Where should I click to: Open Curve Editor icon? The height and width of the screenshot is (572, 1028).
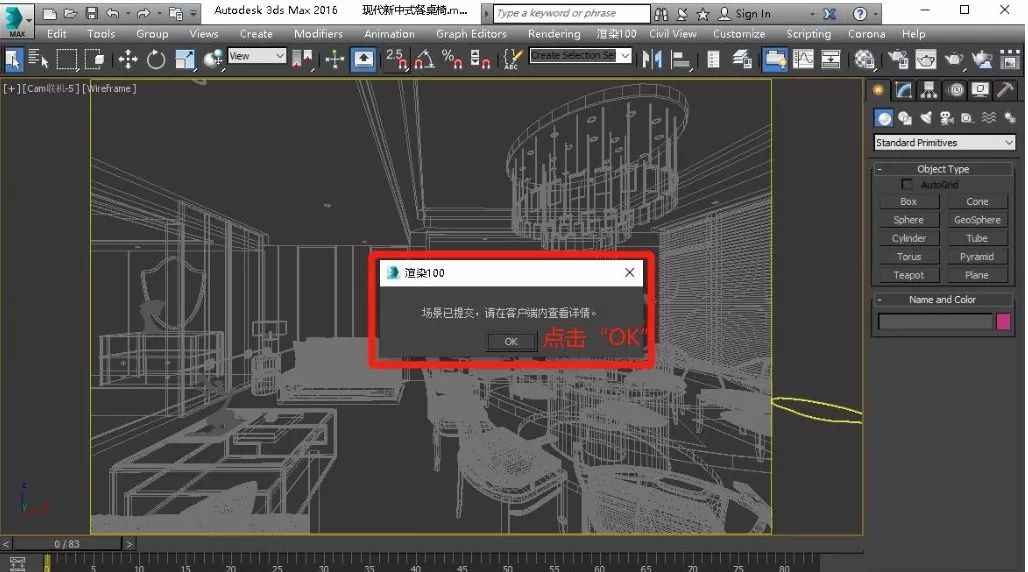click(802, 60)
